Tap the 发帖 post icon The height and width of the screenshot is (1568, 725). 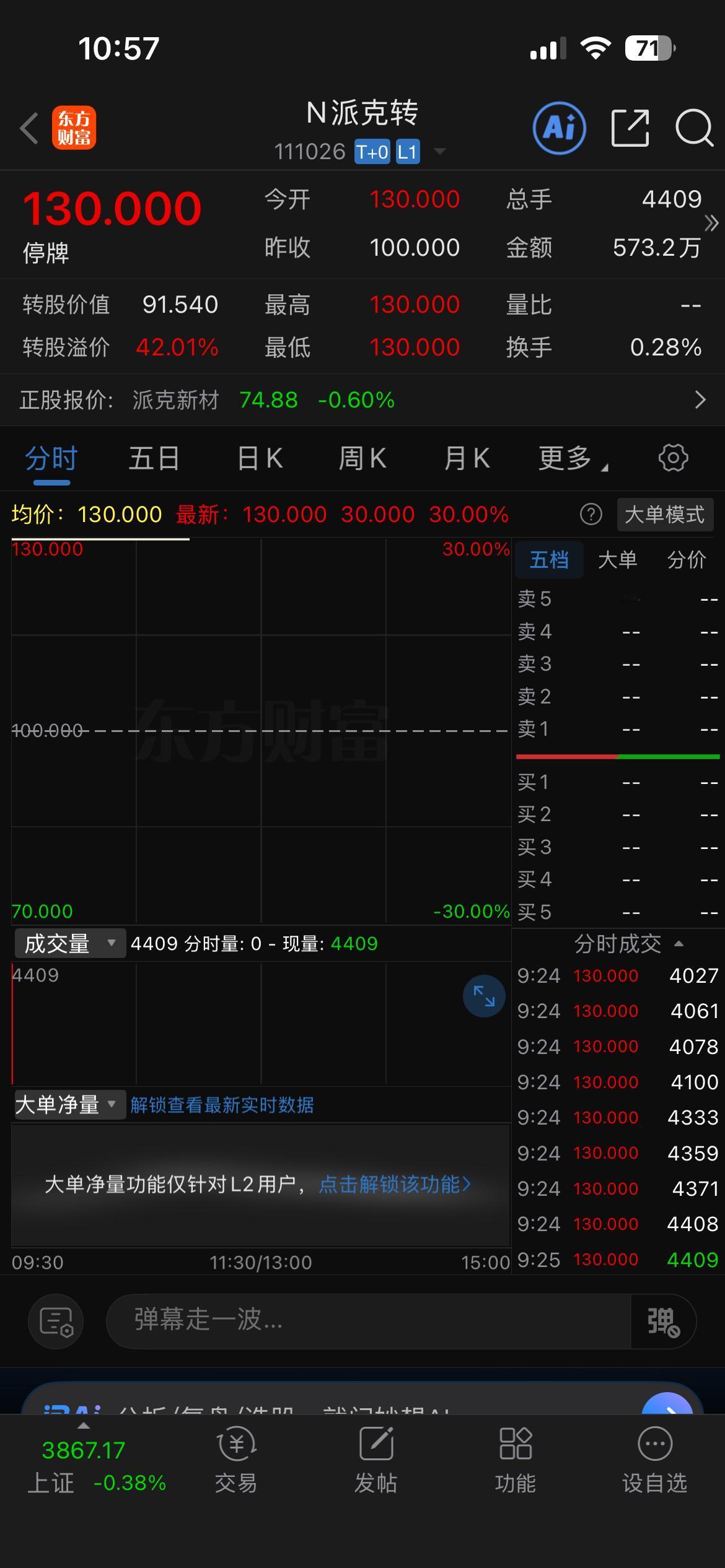(x=376, y=1459)
